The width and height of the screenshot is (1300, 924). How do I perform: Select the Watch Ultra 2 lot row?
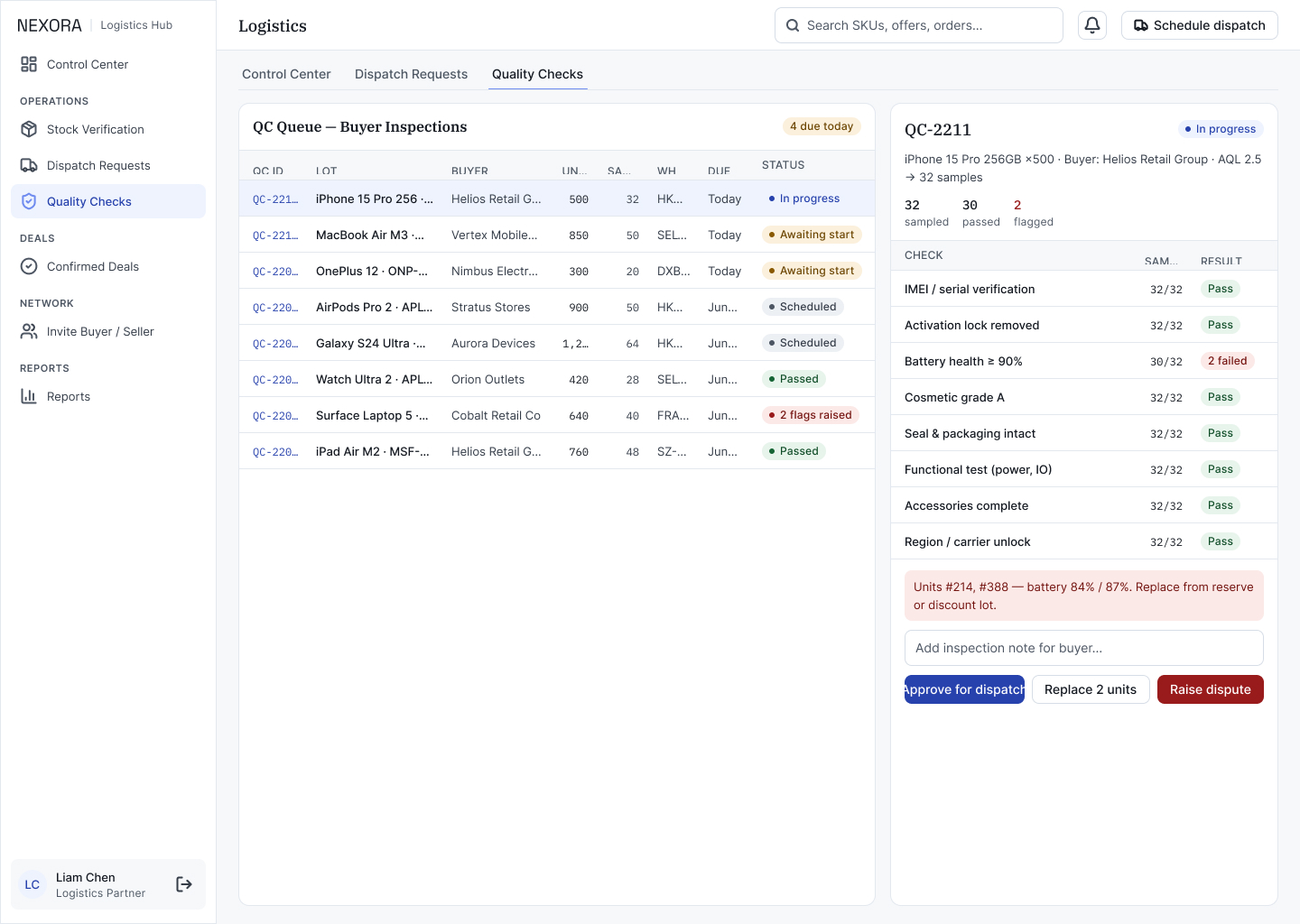(557, 379)
